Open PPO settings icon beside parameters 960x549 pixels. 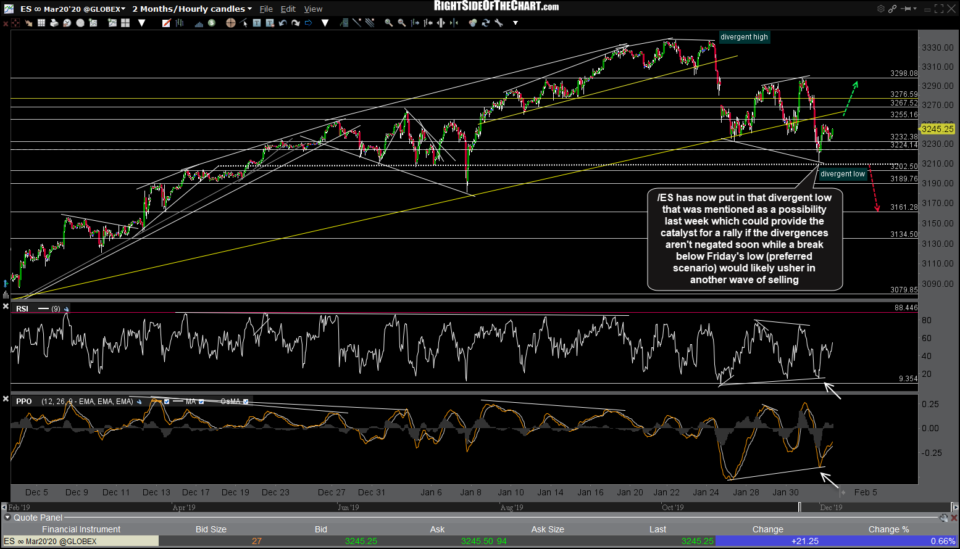coord(139,401)
